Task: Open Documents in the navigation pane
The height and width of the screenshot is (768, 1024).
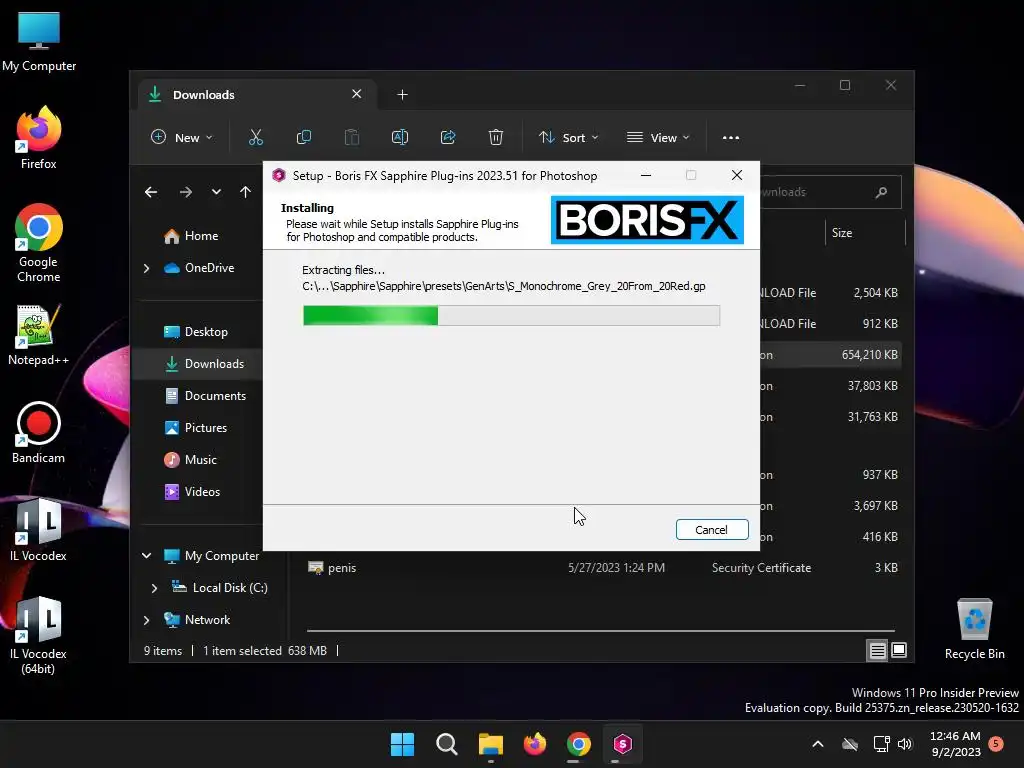Action: (x=205, y=396)
